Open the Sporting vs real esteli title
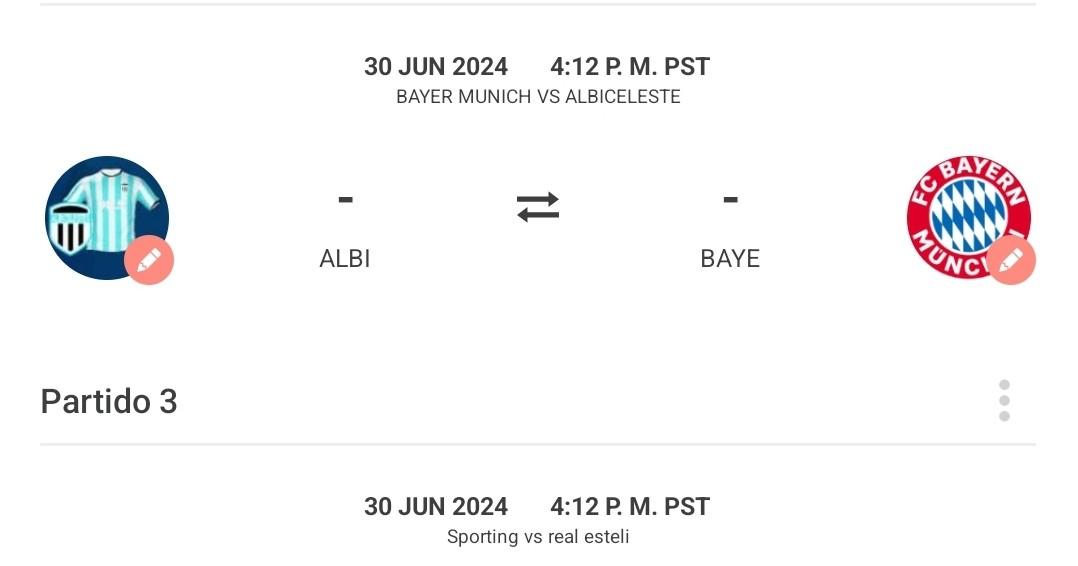The image size is (1078, 566). point(538,537)
